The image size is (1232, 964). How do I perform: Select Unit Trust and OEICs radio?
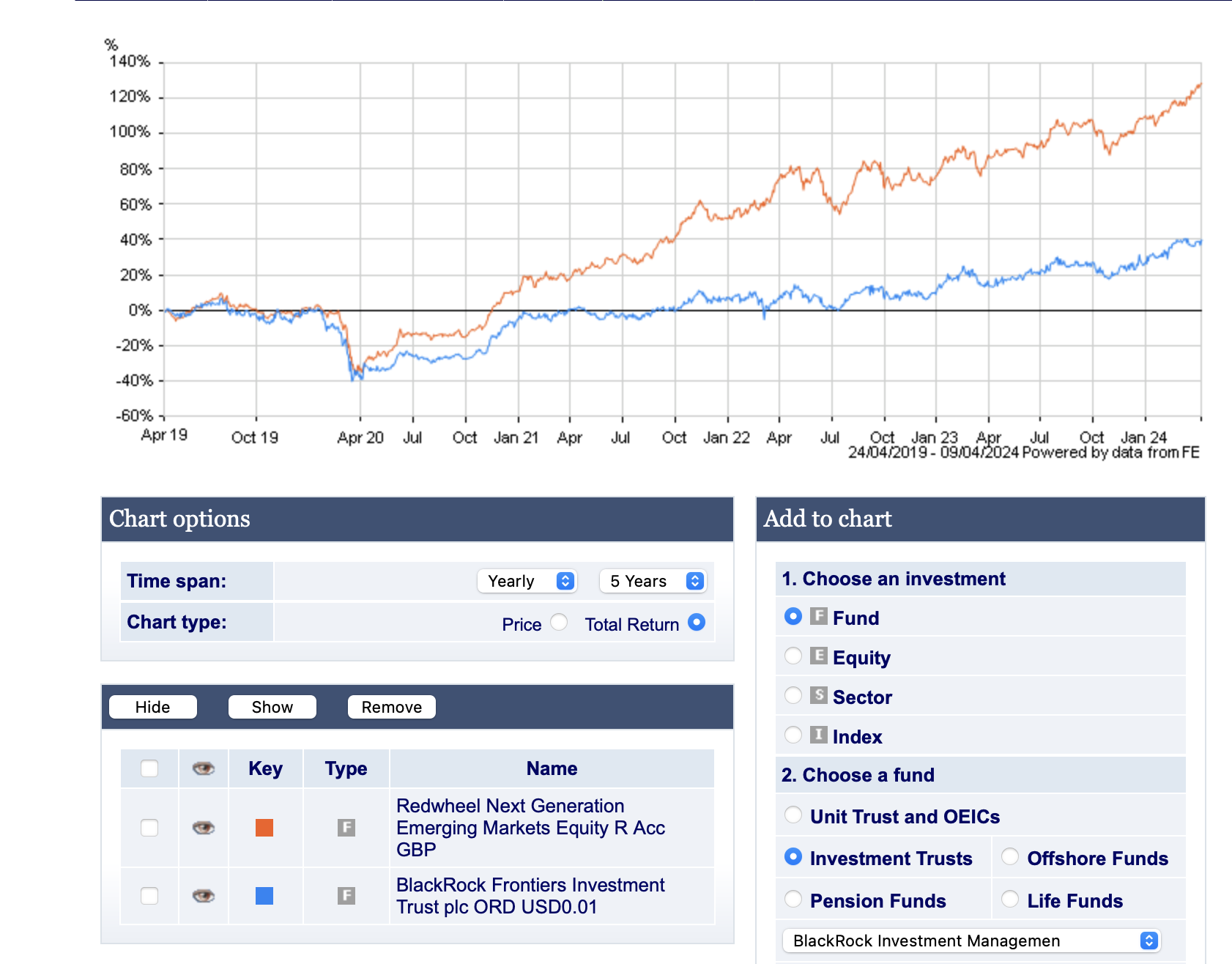(793, 815)
